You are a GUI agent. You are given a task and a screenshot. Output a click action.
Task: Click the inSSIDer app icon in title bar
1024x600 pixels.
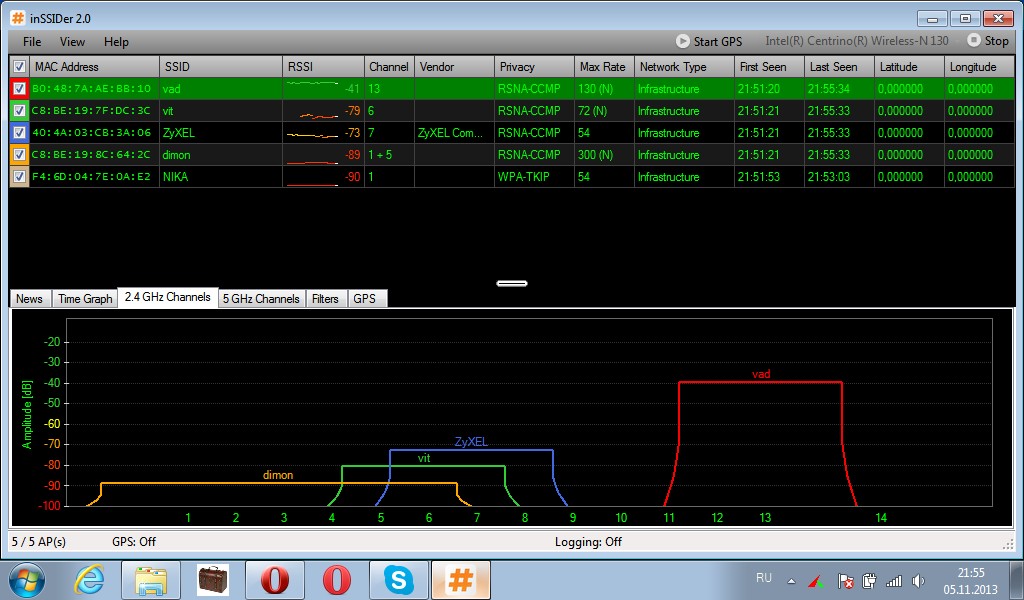18,18
